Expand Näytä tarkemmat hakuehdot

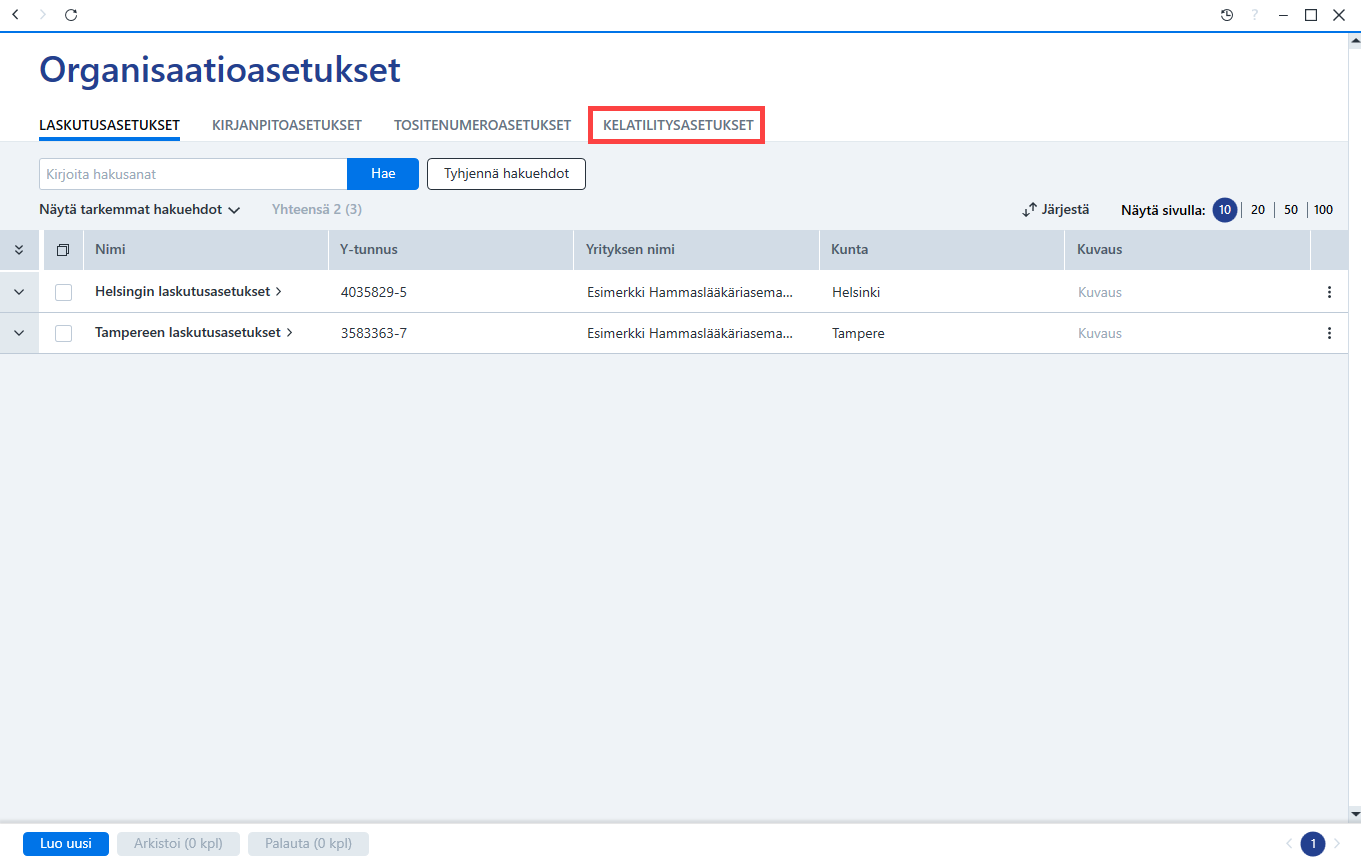pyautogui.click(x=140, y=210)
